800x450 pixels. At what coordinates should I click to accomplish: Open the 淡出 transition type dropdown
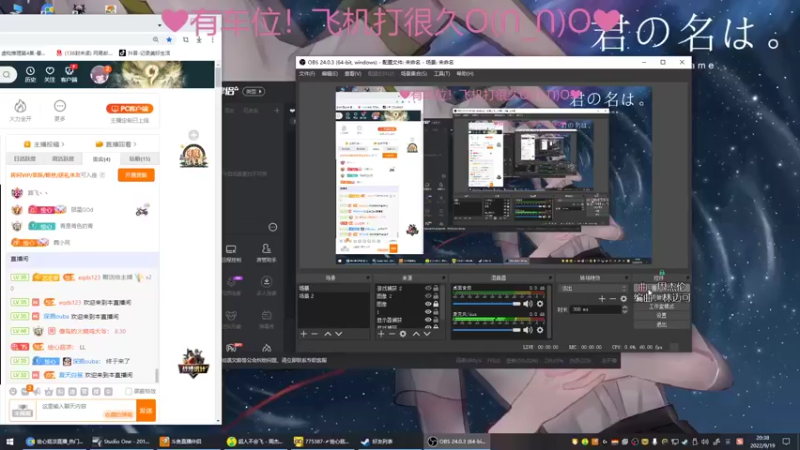[x=594, y=288]
